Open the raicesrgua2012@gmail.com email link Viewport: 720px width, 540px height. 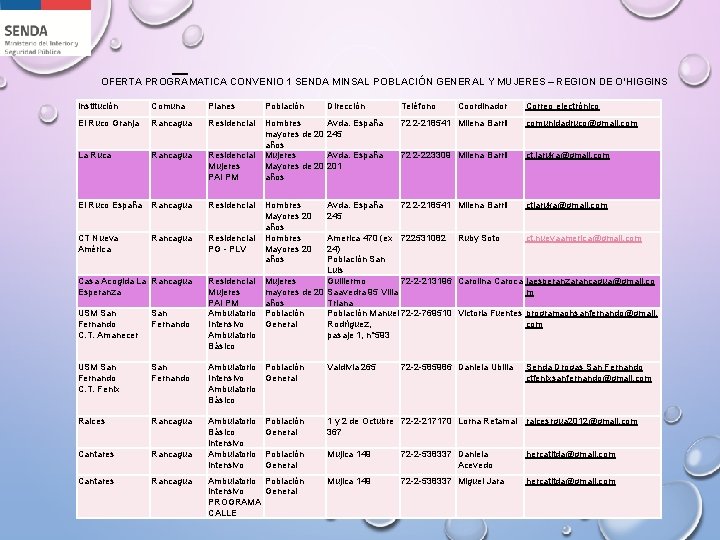(x=581, y=422)
